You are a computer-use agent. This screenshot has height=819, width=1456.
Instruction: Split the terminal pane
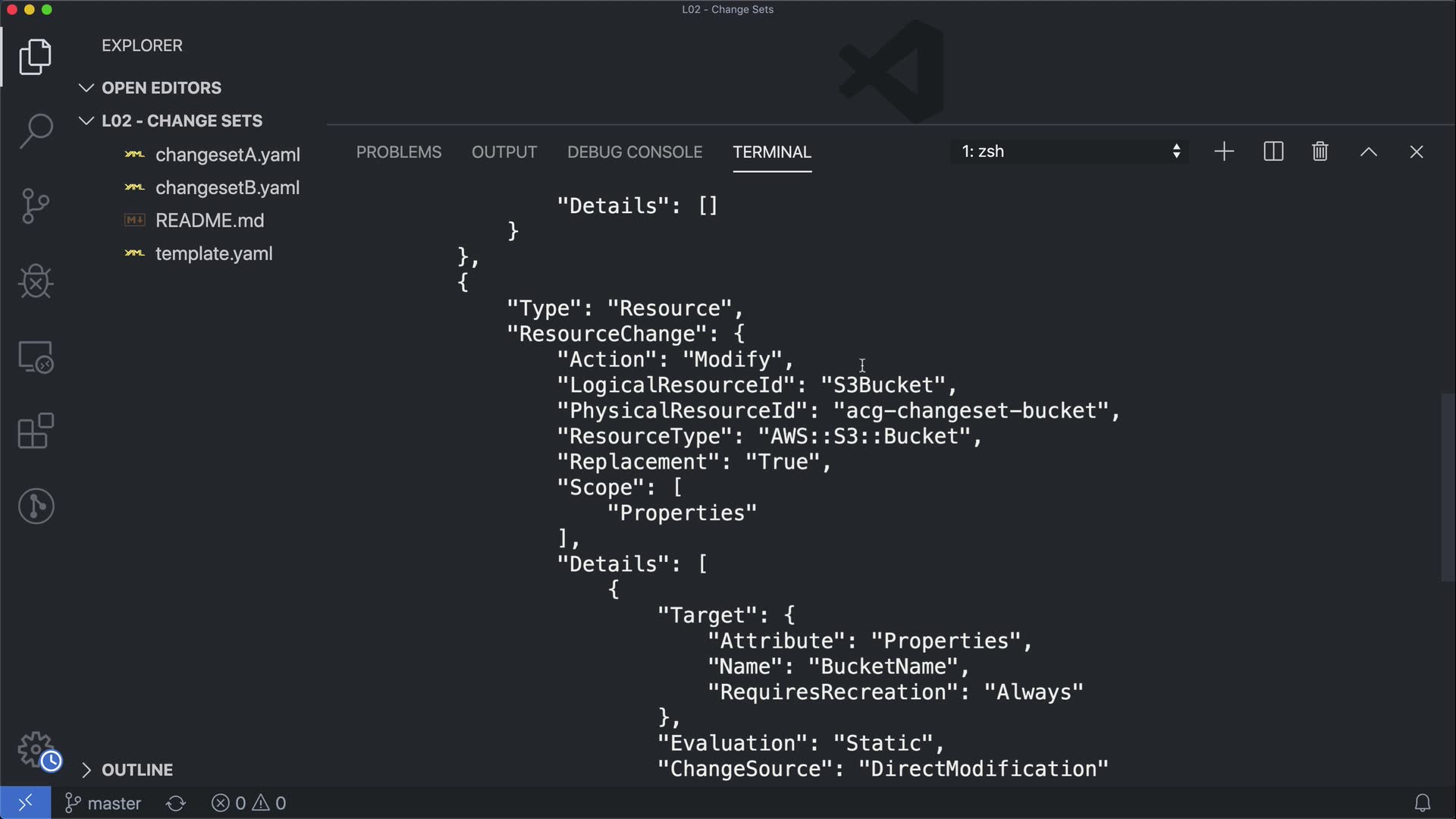(1273, 152)
